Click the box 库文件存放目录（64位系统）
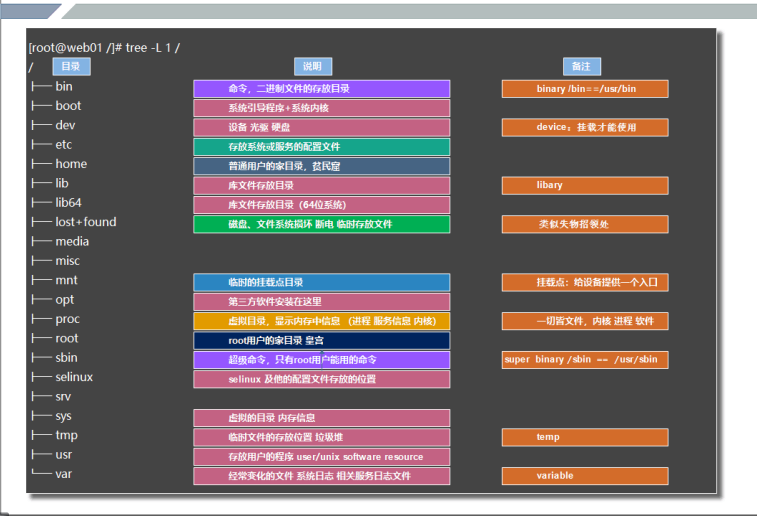The height and width of the screenshot is (516, 757). [x=322, y=205]
